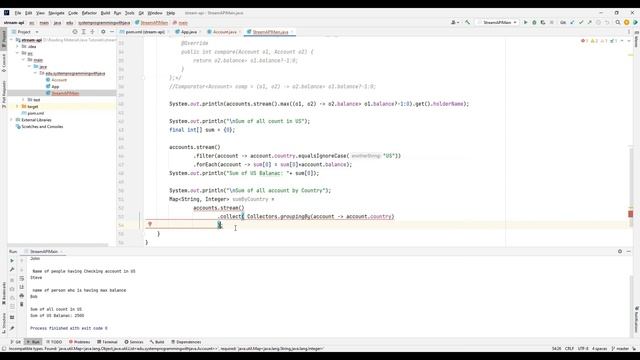640x360 pixels.
Task: Expand the target folder
Action: [18, 107]
